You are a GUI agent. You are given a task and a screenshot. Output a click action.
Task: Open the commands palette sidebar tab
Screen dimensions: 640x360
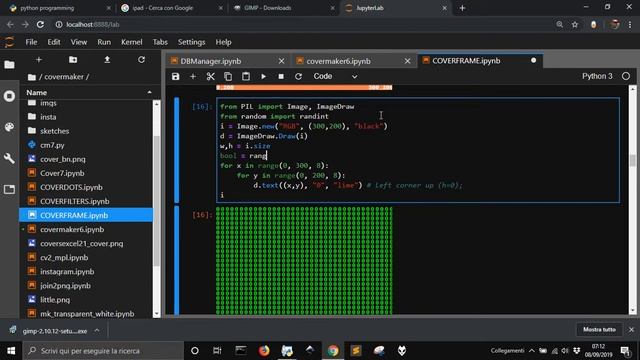click(x=9, y=127)
